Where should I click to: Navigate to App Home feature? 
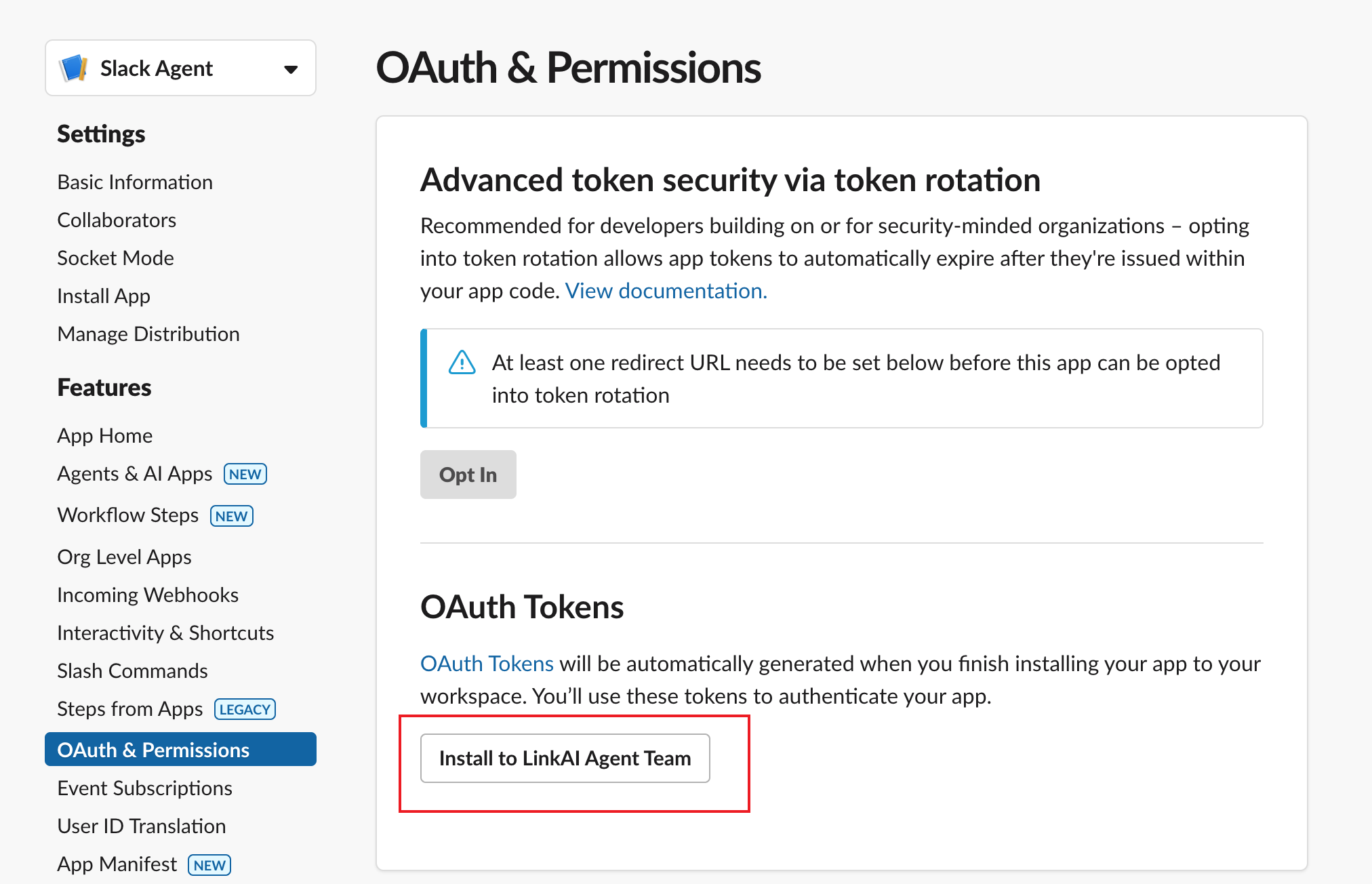pyautogui.click(x=105, y=436)
